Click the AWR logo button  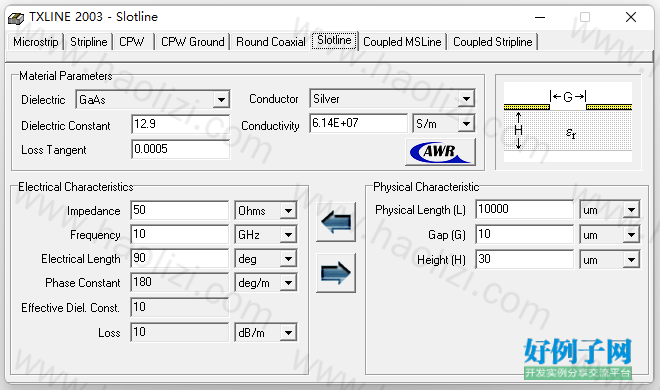click(440, 151)
